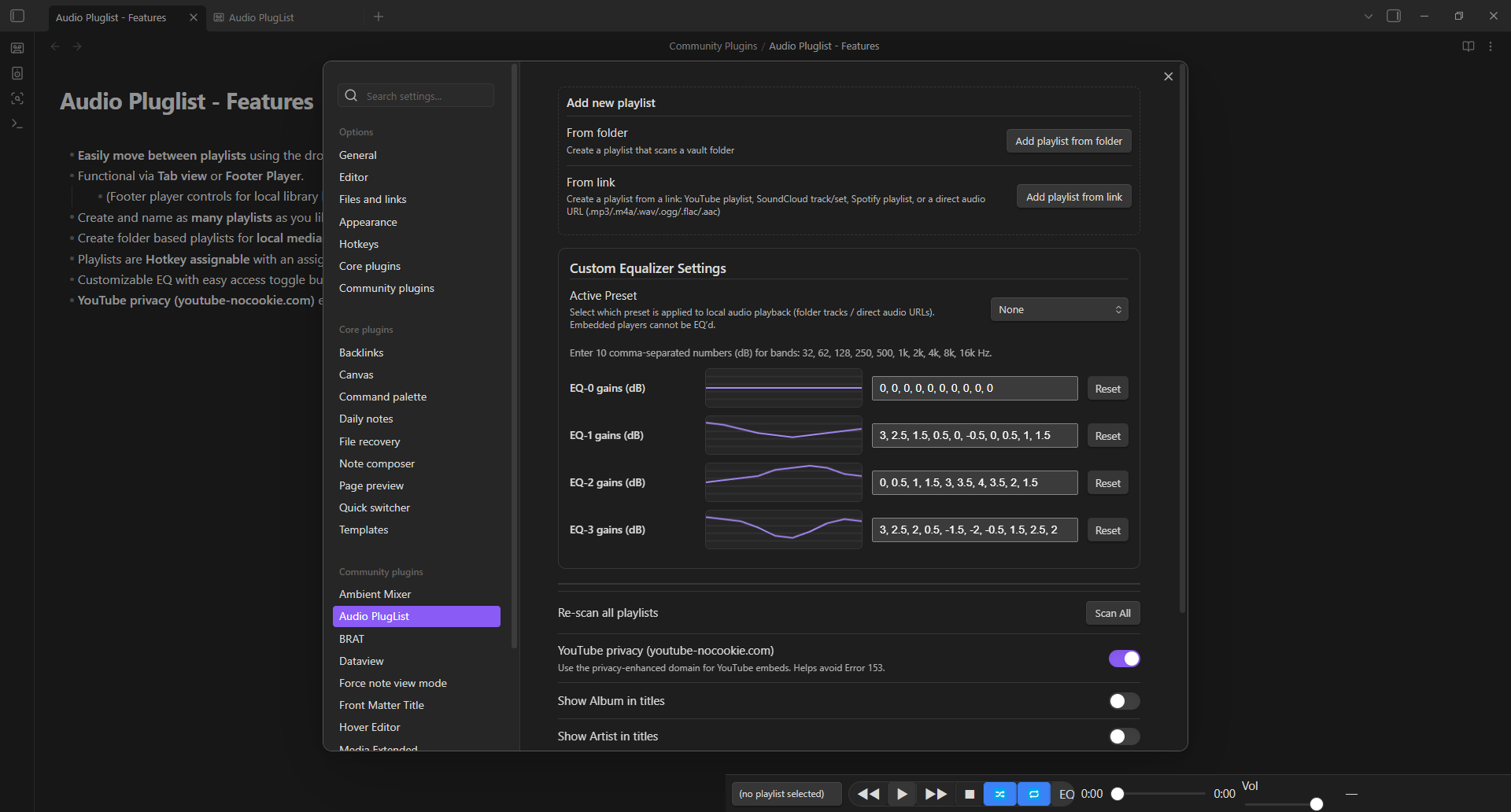This screenshot has width=1511, height=812.
Task: Select Audio PlugList plugin settings
Action: (416, 616)
